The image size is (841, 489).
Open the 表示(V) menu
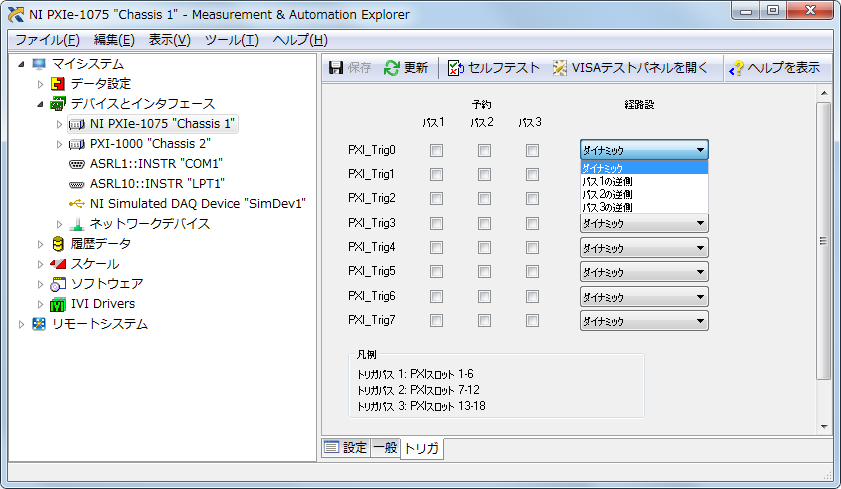click(169, 40)
